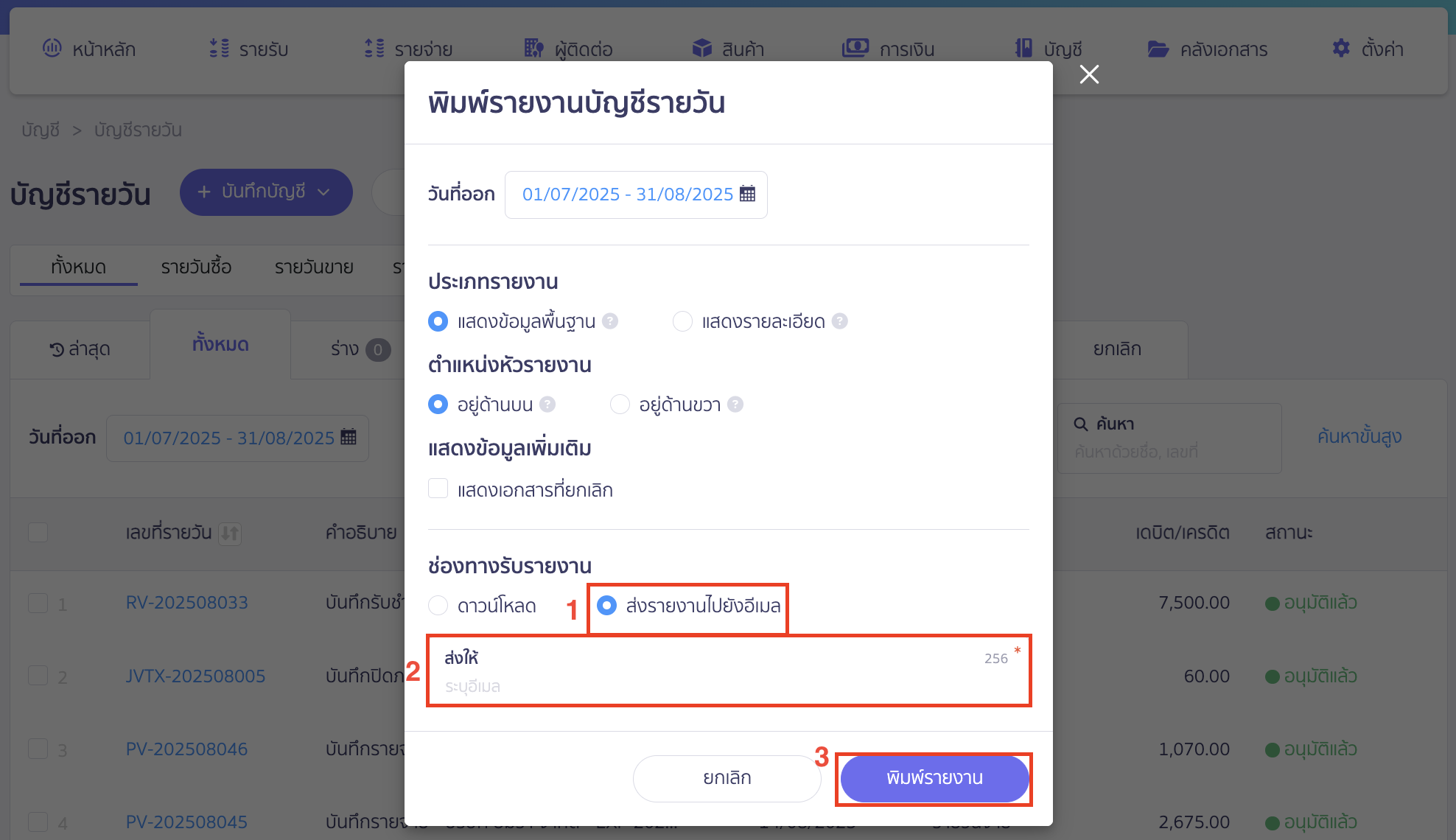Click the พิมพ์รายงาน button
This screenshot has width=1456, height=840.
(934, 778)
